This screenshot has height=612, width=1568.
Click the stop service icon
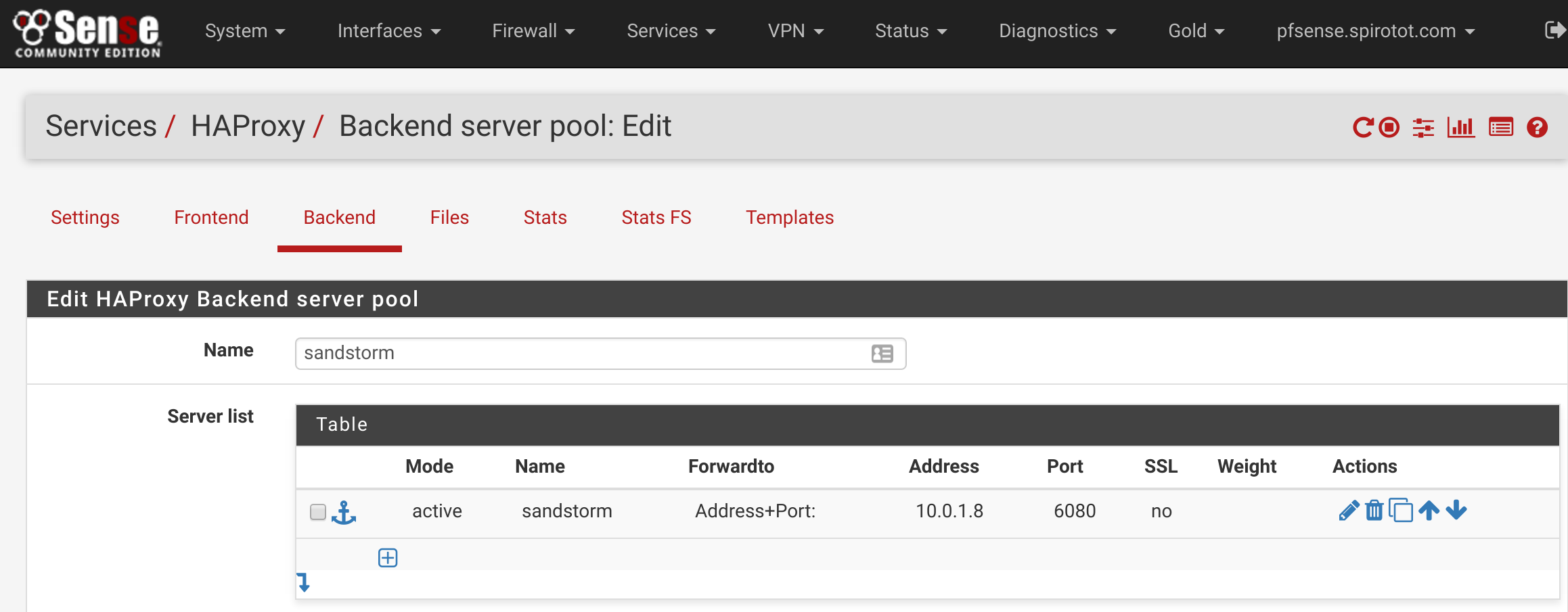(1389, 127)
